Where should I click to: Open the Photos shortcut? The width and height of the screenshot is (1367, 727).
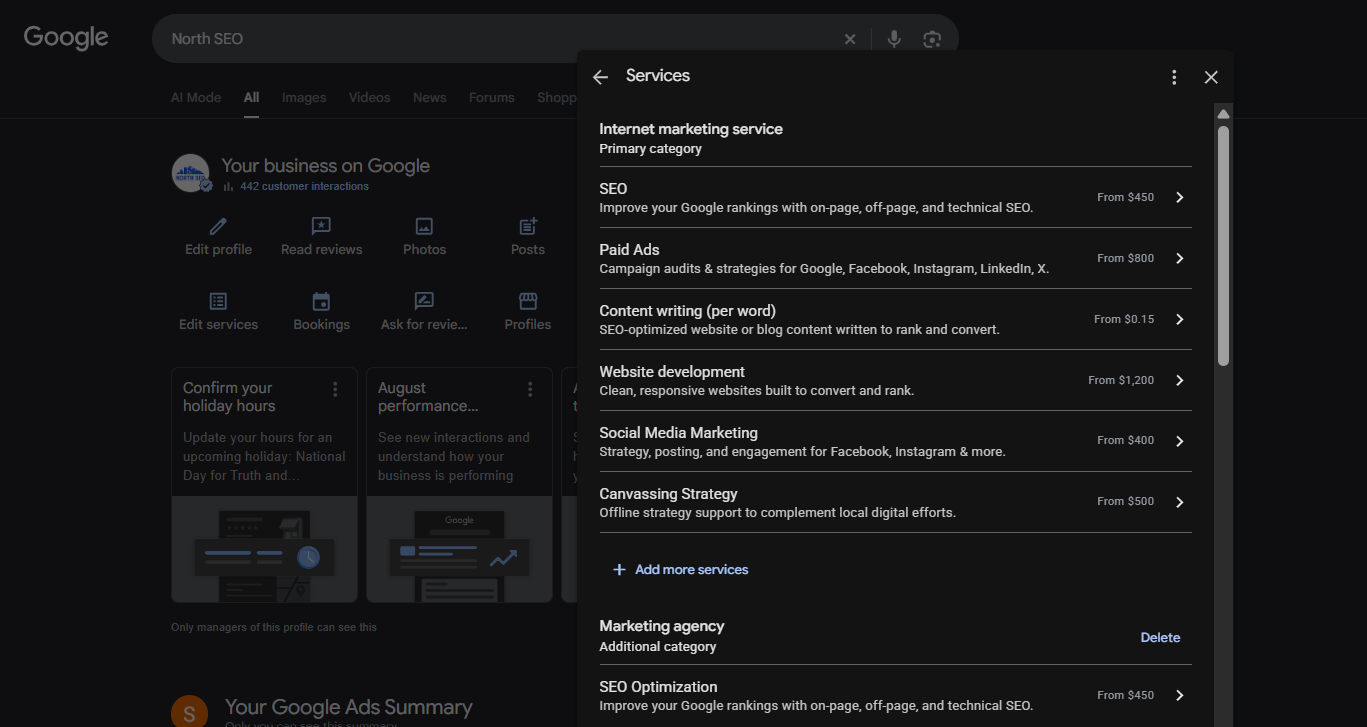click(x=424, y=236)
